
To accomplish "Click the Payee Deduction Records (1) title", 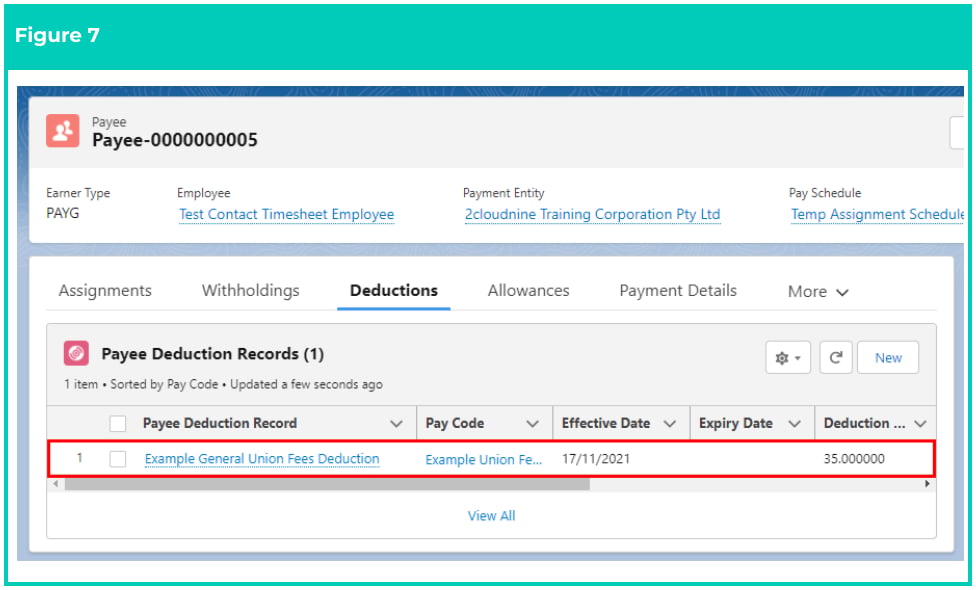I will [213, 354].
